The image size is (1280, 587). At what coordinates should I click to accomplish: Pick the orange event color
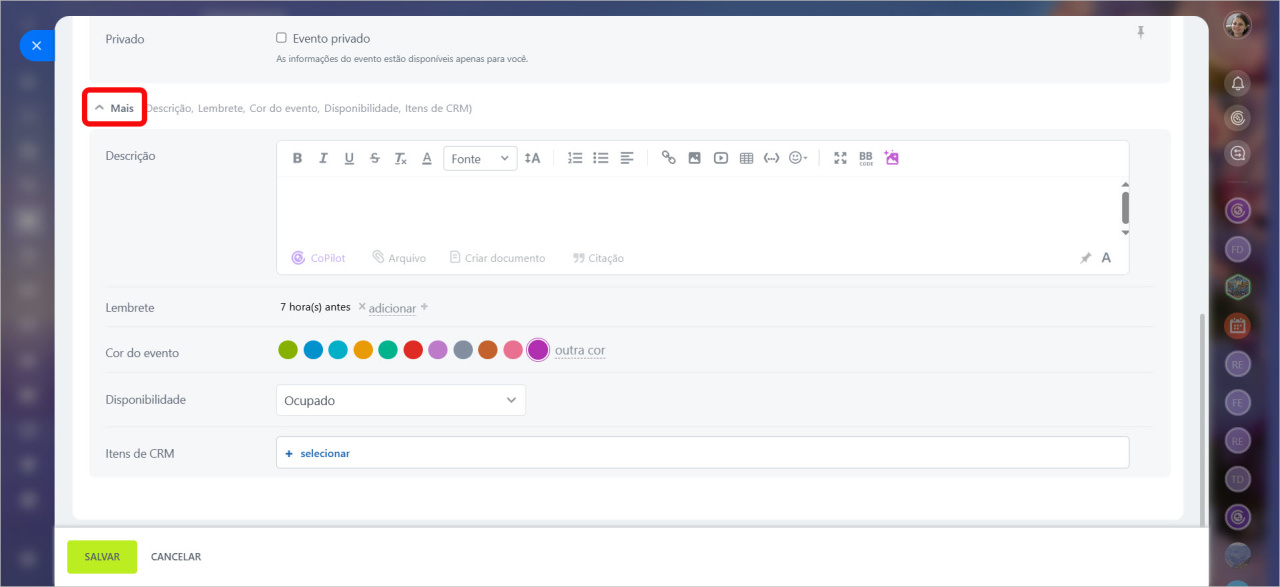363,350
